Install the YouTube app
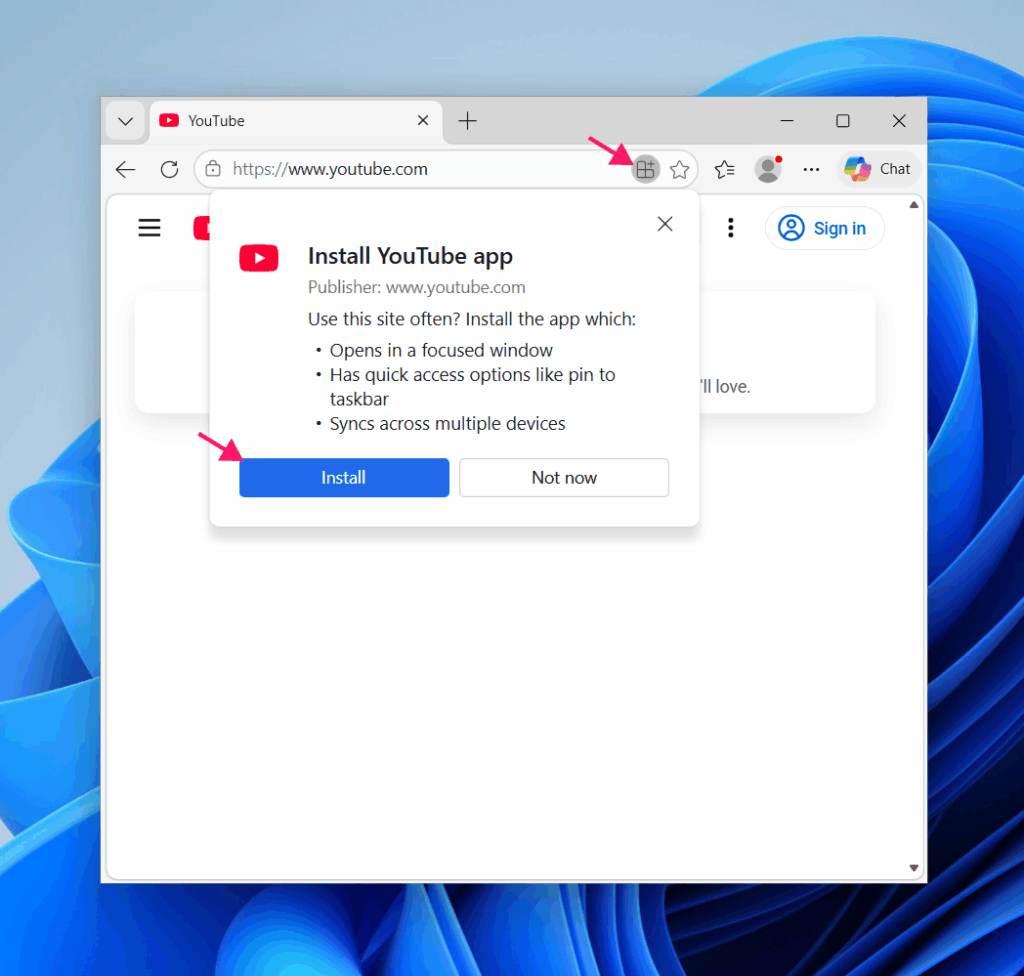1024x976 pixels. pyautogui.click(x=344, y=478)
